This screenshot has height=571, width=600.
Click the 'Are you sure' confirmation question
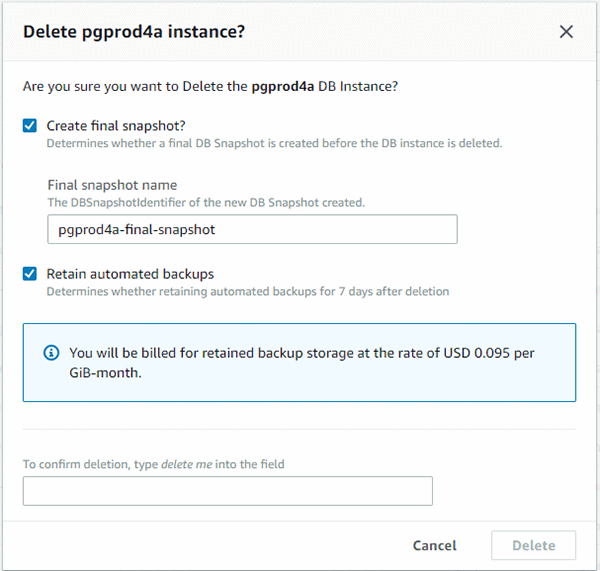(210, 86)
